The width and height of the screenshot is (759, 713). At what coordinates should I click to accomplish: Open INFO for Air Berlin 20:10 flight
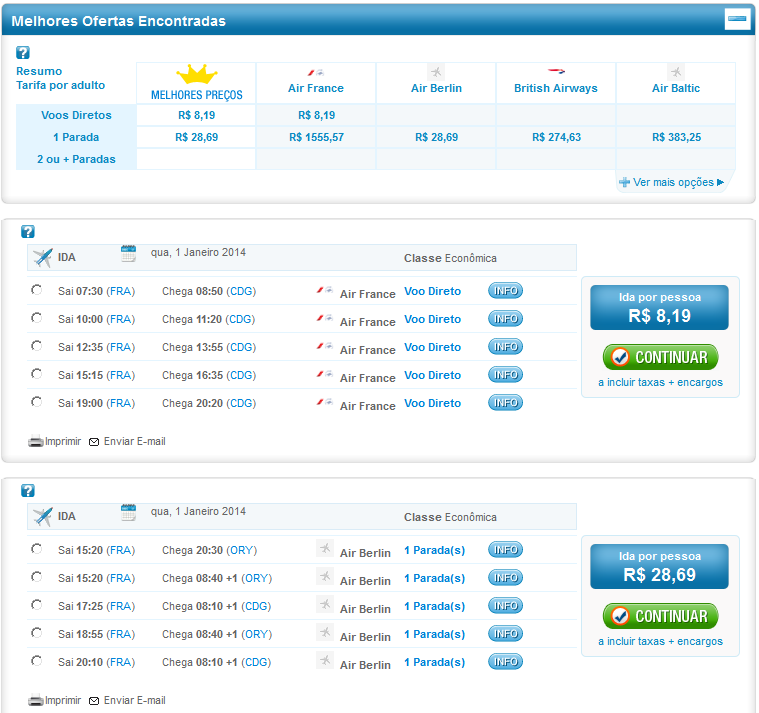coord(505,662)
